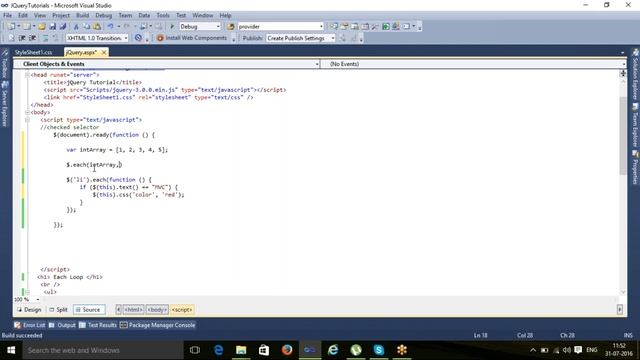The width and height of the screenshot is (640, 360).
Task: Collapse the body element outline node
Action: click(x=27, y=112)
